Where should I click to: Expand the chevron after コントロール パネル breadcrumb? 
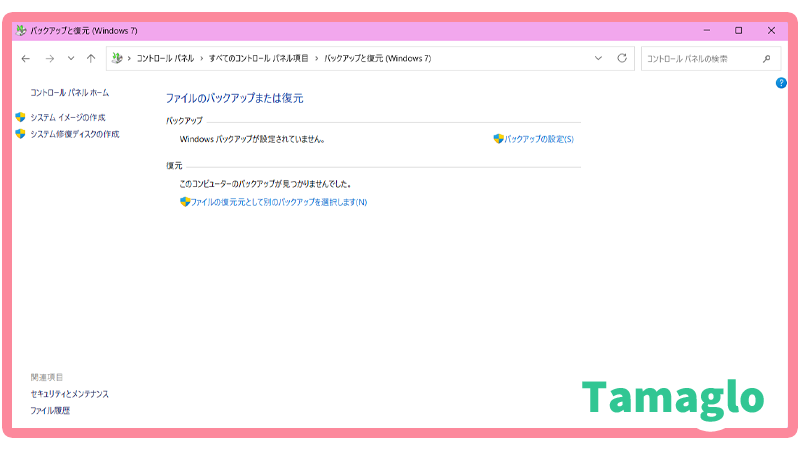[x=203, y=59]
